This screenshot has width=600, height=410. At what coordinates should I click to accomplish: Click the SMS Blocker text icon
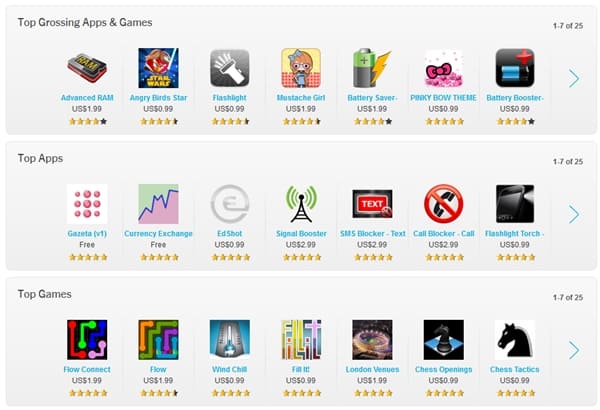tap(372, 204)
